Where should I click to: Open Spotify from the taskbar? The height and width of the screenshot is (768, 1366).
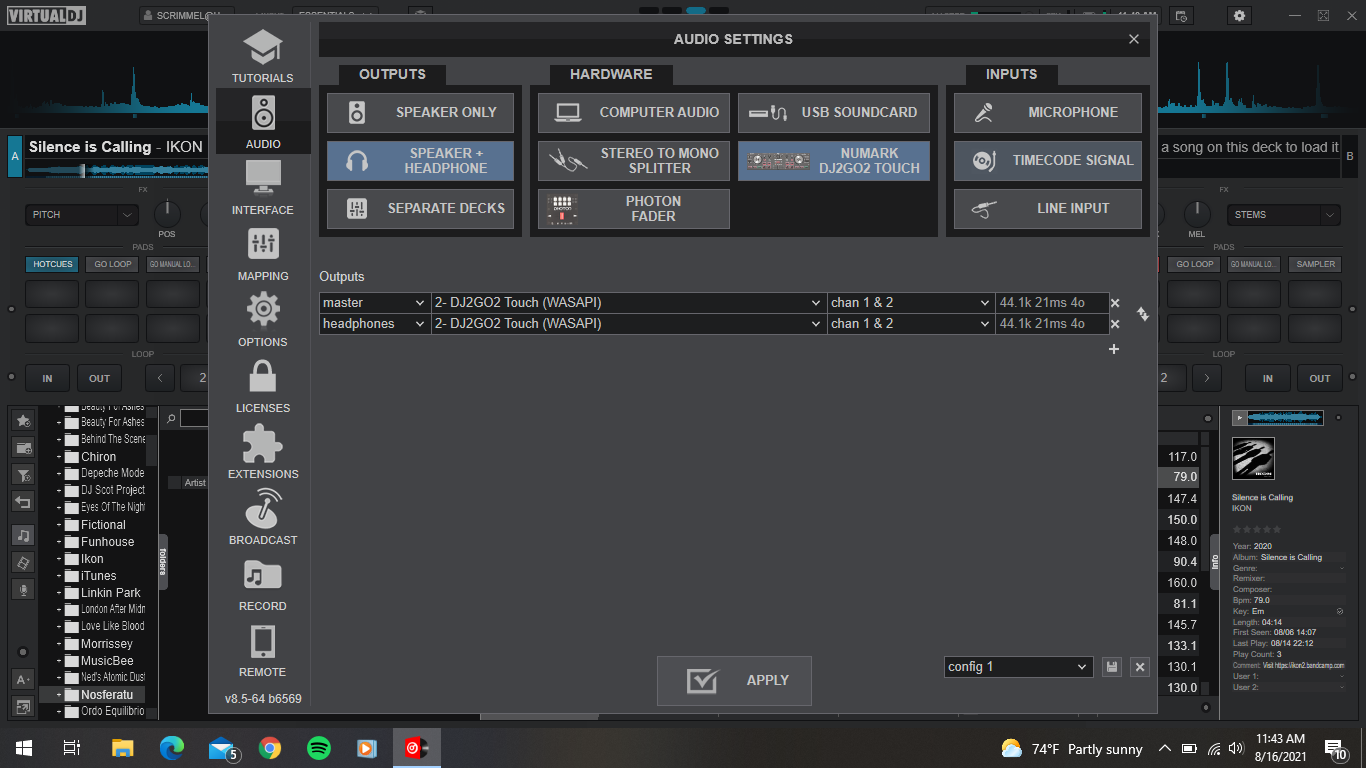tap(319, 748)
